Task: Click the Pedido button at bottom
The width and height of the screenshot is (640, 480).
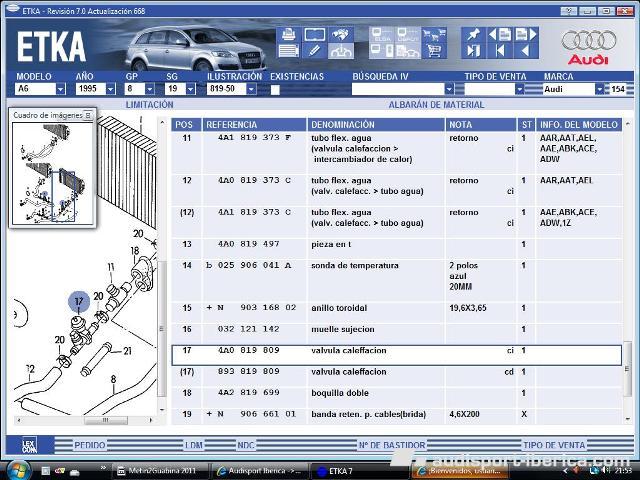Action: pyautogui.click(x=90, y=445)
